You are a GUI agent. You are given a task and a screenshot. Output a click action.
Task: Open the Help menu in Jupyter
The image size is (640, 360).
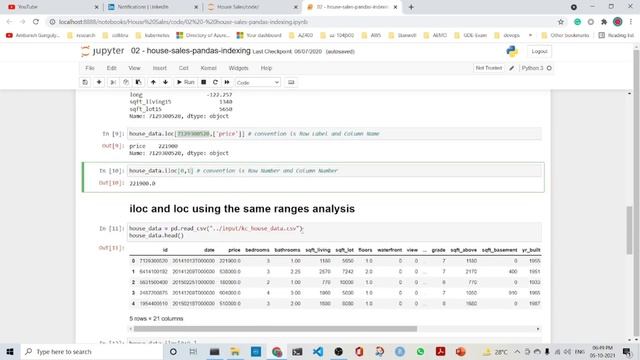tap(266, 68)
